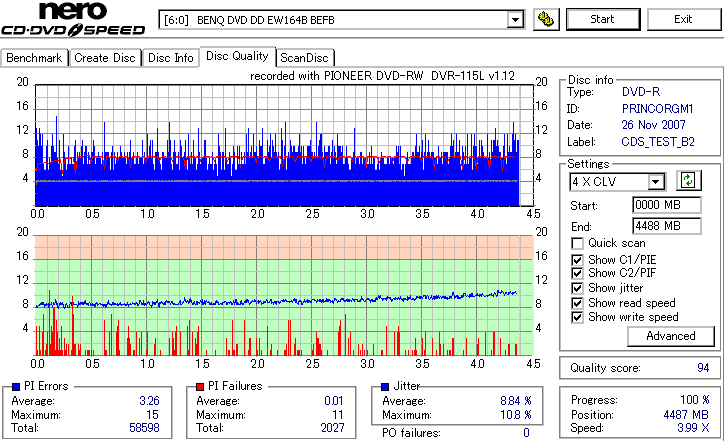Click PI Errors average 3.26
Image resolution: width=724 pixels, height=441 pixels.
pos(150,401)
